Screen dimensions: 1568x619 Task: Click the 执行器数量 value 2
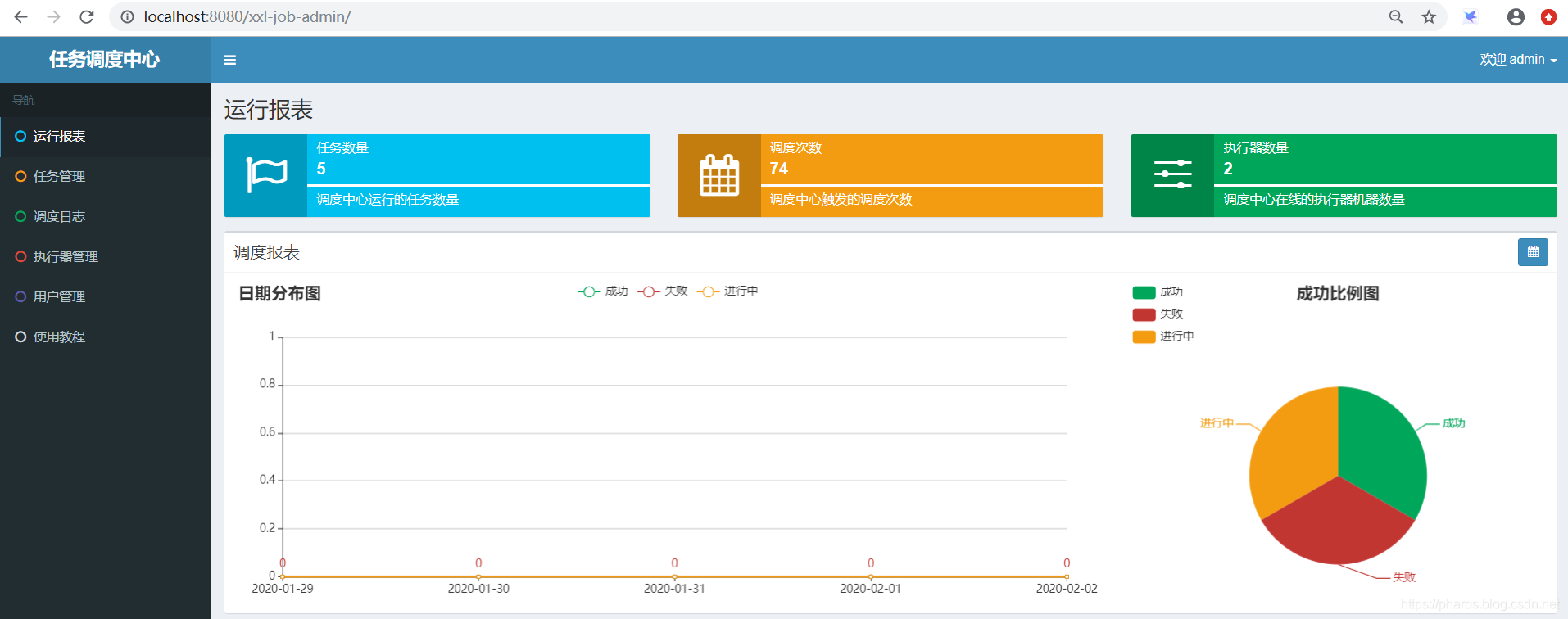(1228, 169)
